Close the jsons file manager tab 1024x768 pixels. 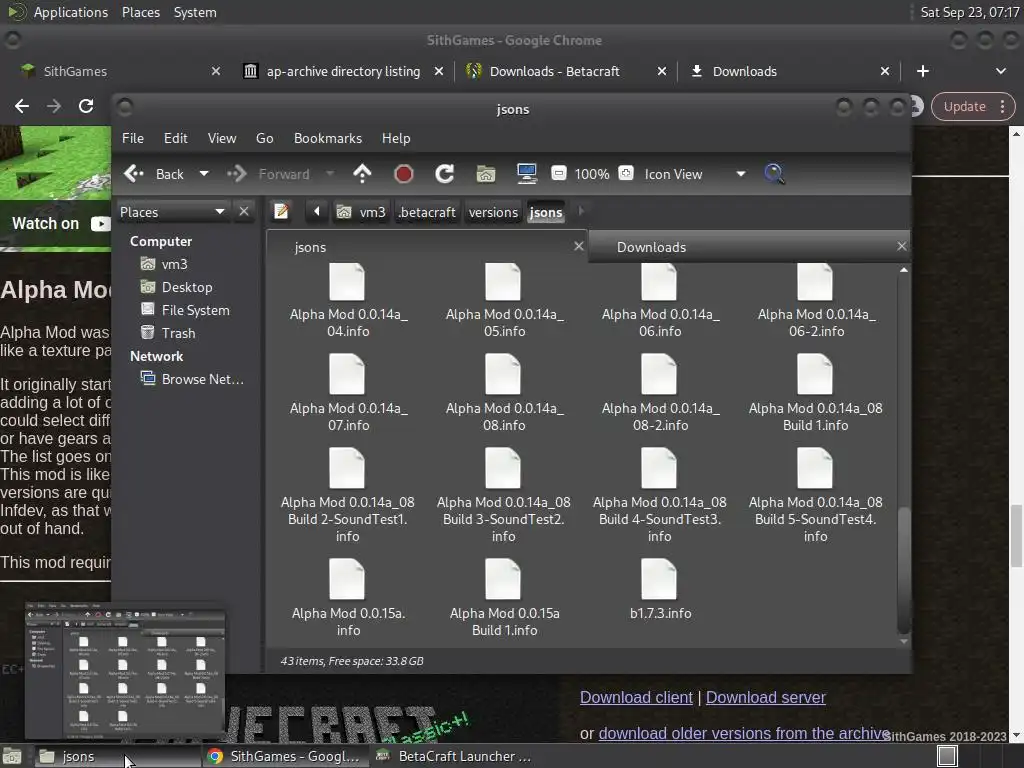point(579,246)
